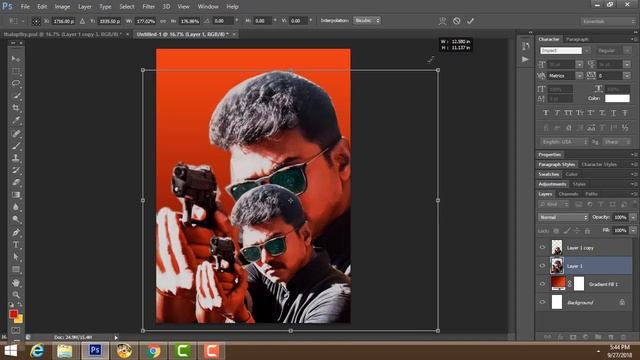This screenshot has width=640, height=360.
Task: Open the layer filter Kind dropdown
Action: (x=554, y=204)
